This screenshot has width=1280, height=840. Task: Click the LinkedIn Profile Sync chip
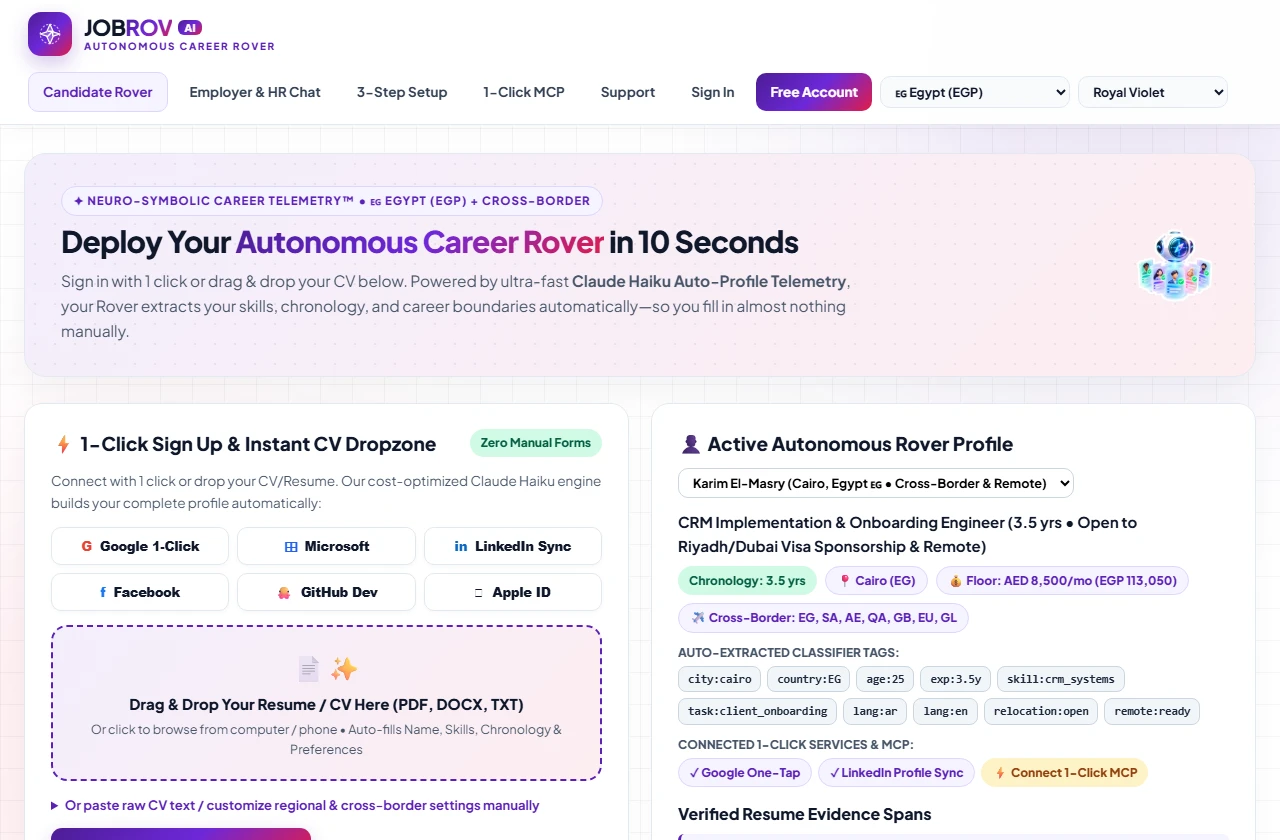click(x=896, y=772)
